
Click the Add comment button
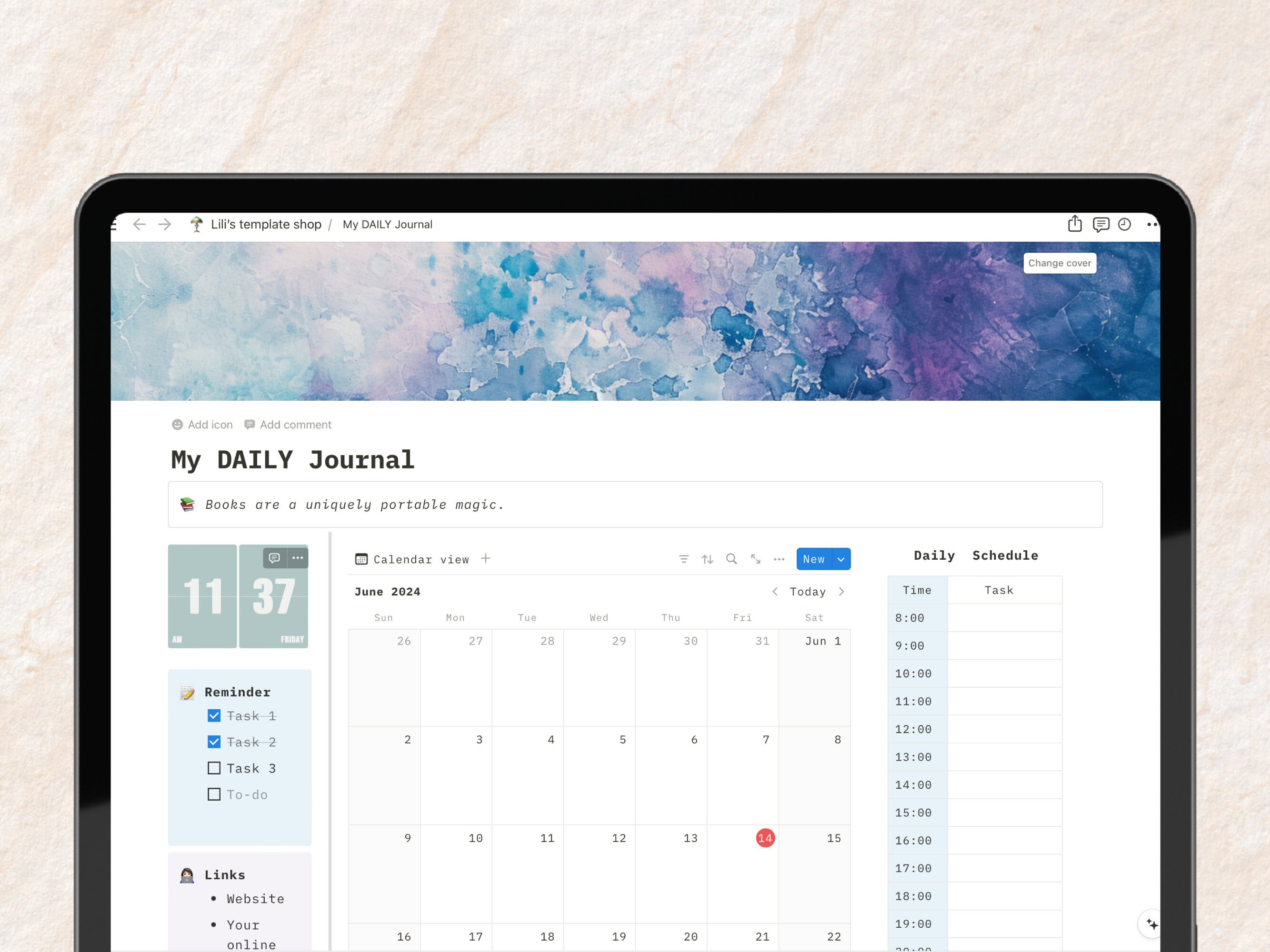288,425
